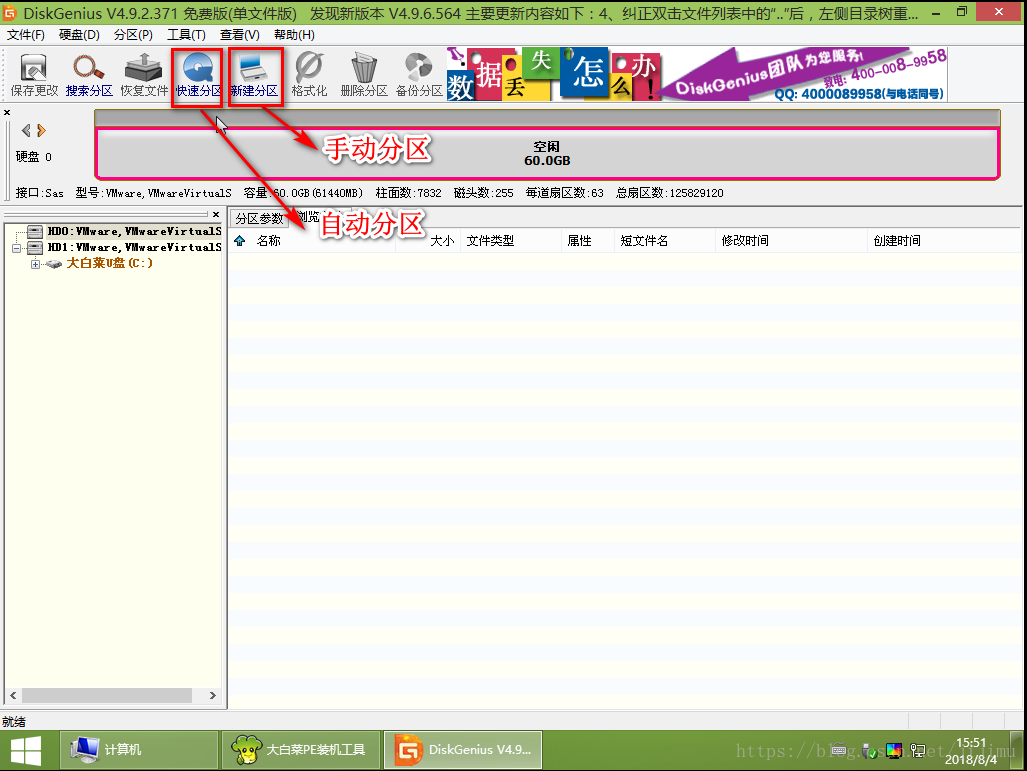
Task: Select the Recover Files (恢复文件) icon
Action: click(144, 75)
